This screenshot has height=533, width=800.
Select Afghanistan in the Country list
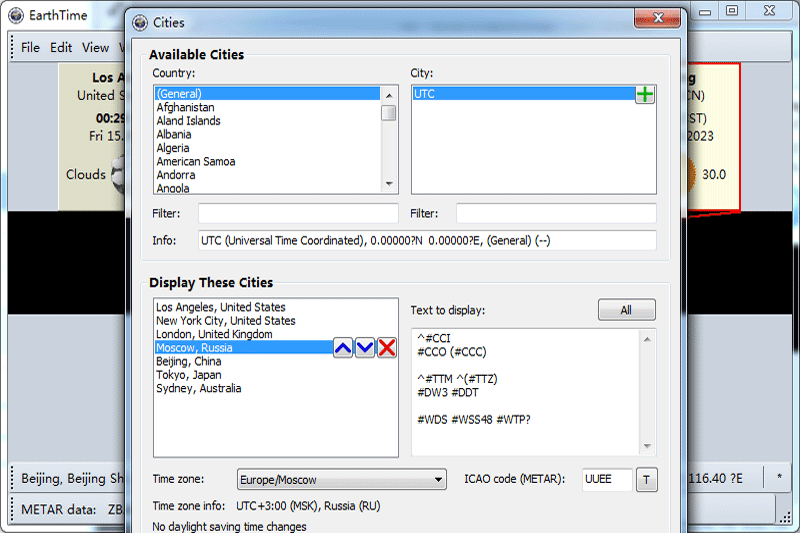point(185,107)
